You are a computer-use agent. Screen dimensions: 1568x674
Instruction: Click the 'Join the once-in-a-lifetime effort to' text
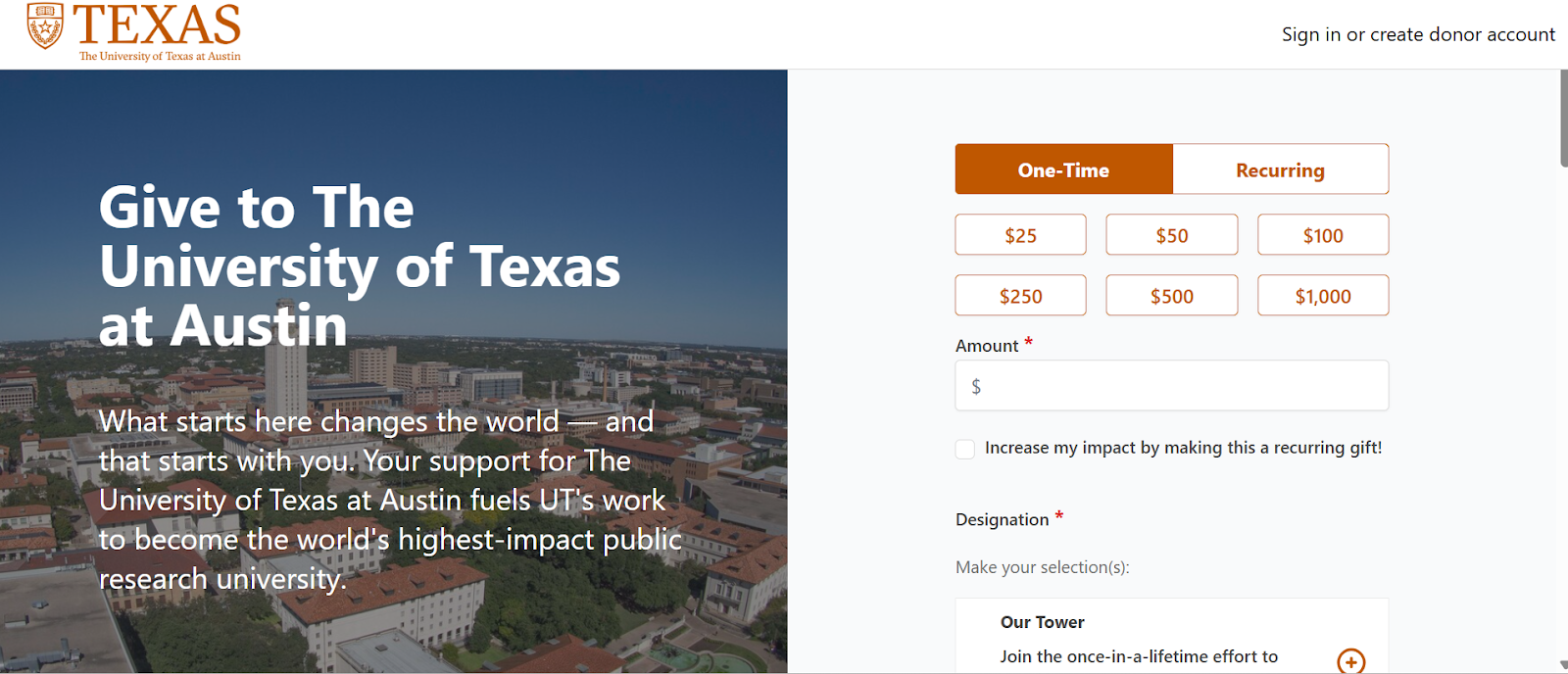coord(1139,656)
